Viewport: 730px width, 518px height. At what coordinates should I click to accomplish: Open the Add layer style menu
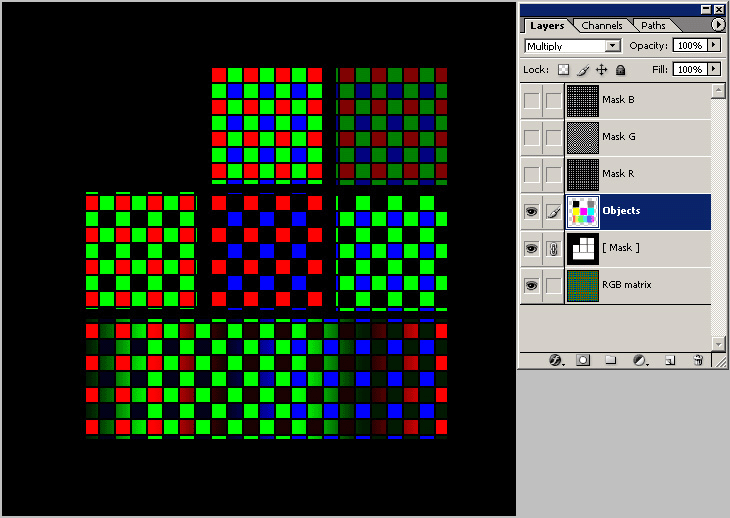click(x=556, y=360)
